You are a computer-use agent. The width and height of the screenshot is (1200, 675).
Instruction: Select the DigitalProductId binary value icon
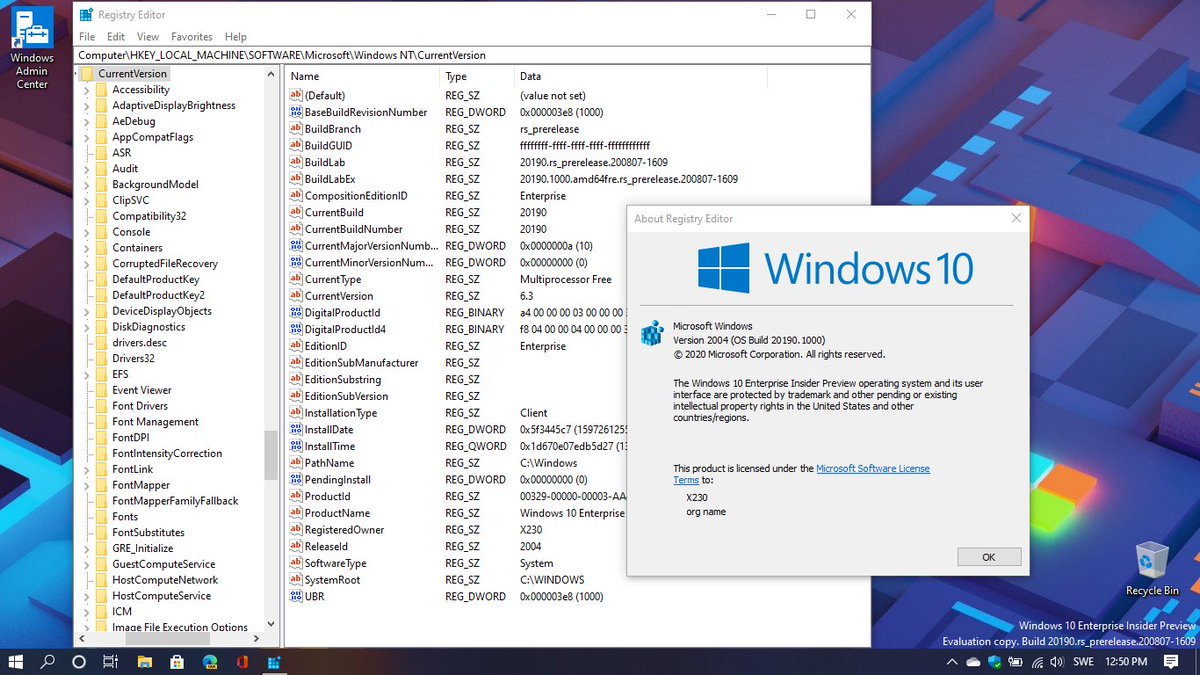(295, 313)
